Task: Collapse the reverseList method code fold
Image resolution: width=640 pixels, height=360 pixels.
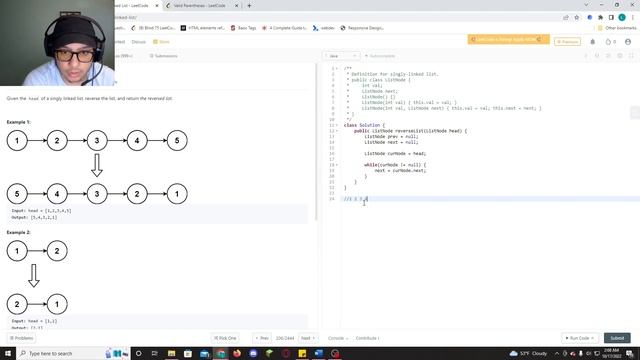Action: pyautogui.click(x=337, y=131)
